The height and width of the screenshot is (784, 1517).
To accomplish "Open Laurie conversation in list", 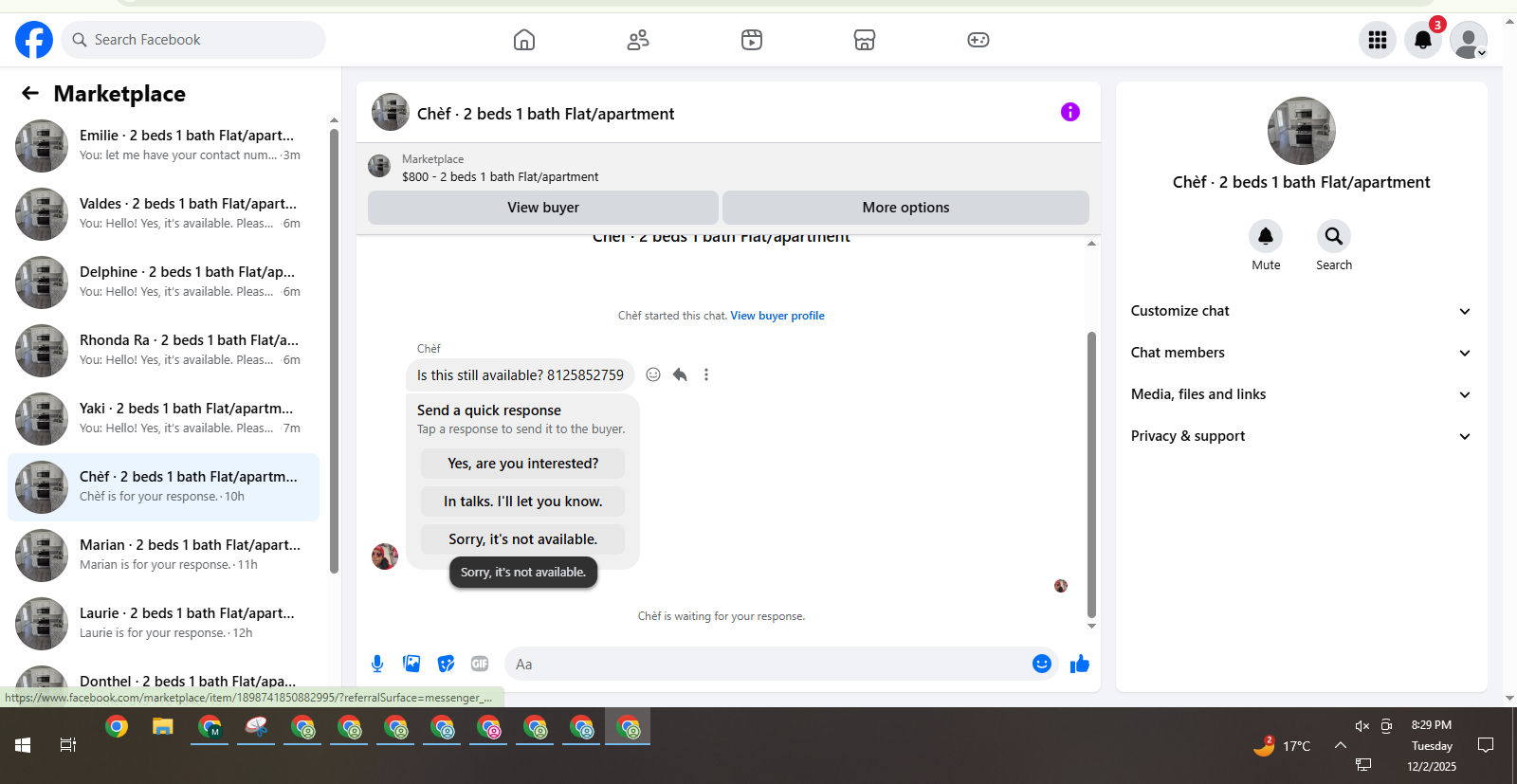I will 163,624.
